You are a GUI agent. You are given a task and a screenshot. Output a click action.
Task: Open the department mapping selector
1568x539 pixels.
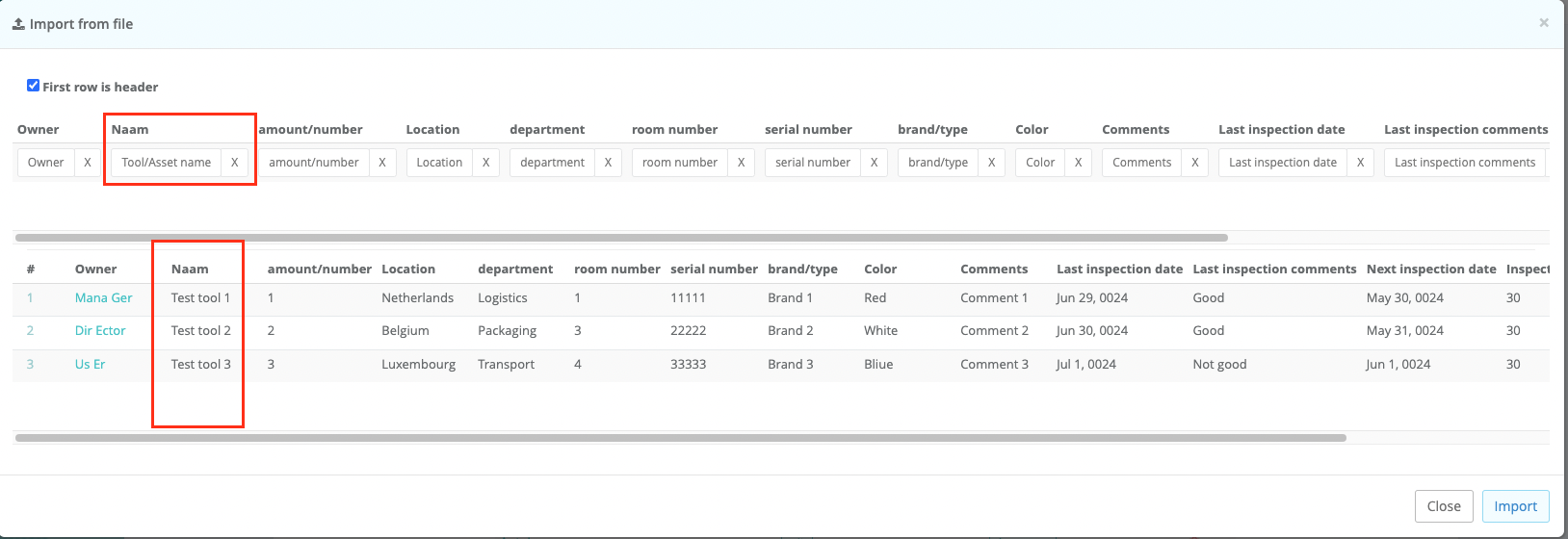pos(553,163)
